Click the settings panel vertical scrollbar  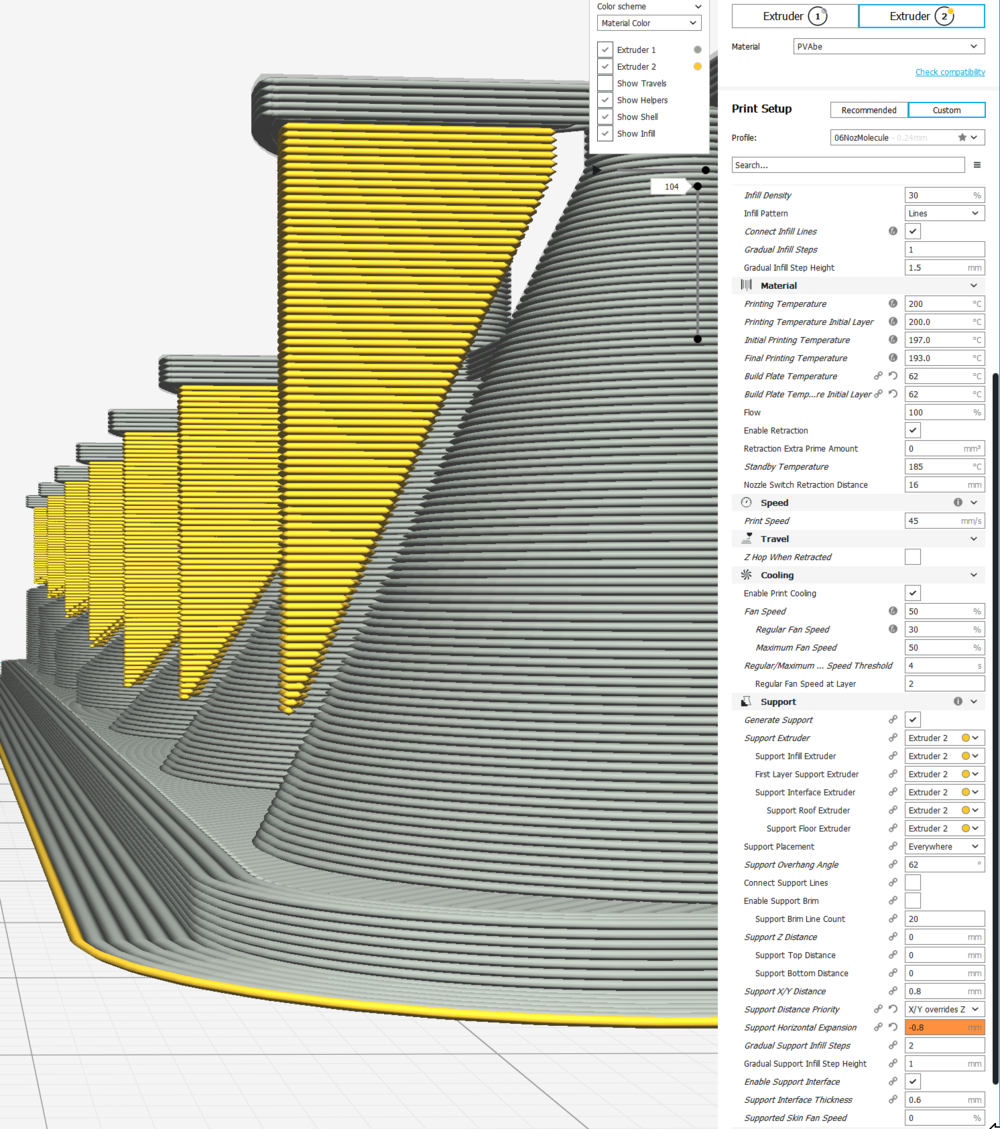(x=996, y=727)
